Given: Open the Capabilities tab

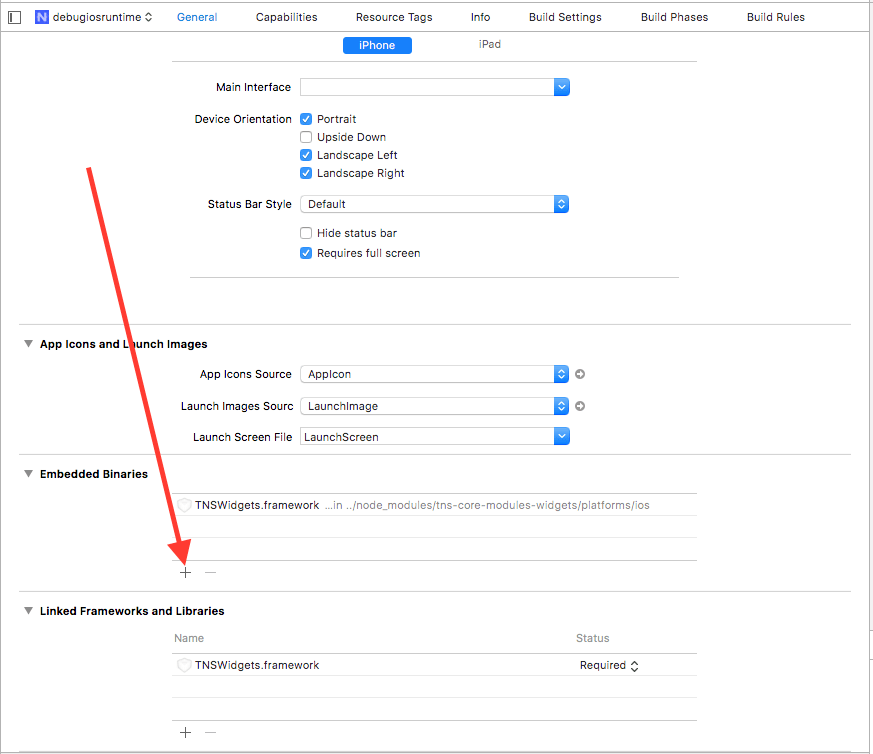Looking at the screenshot, I should pos(286,17).
